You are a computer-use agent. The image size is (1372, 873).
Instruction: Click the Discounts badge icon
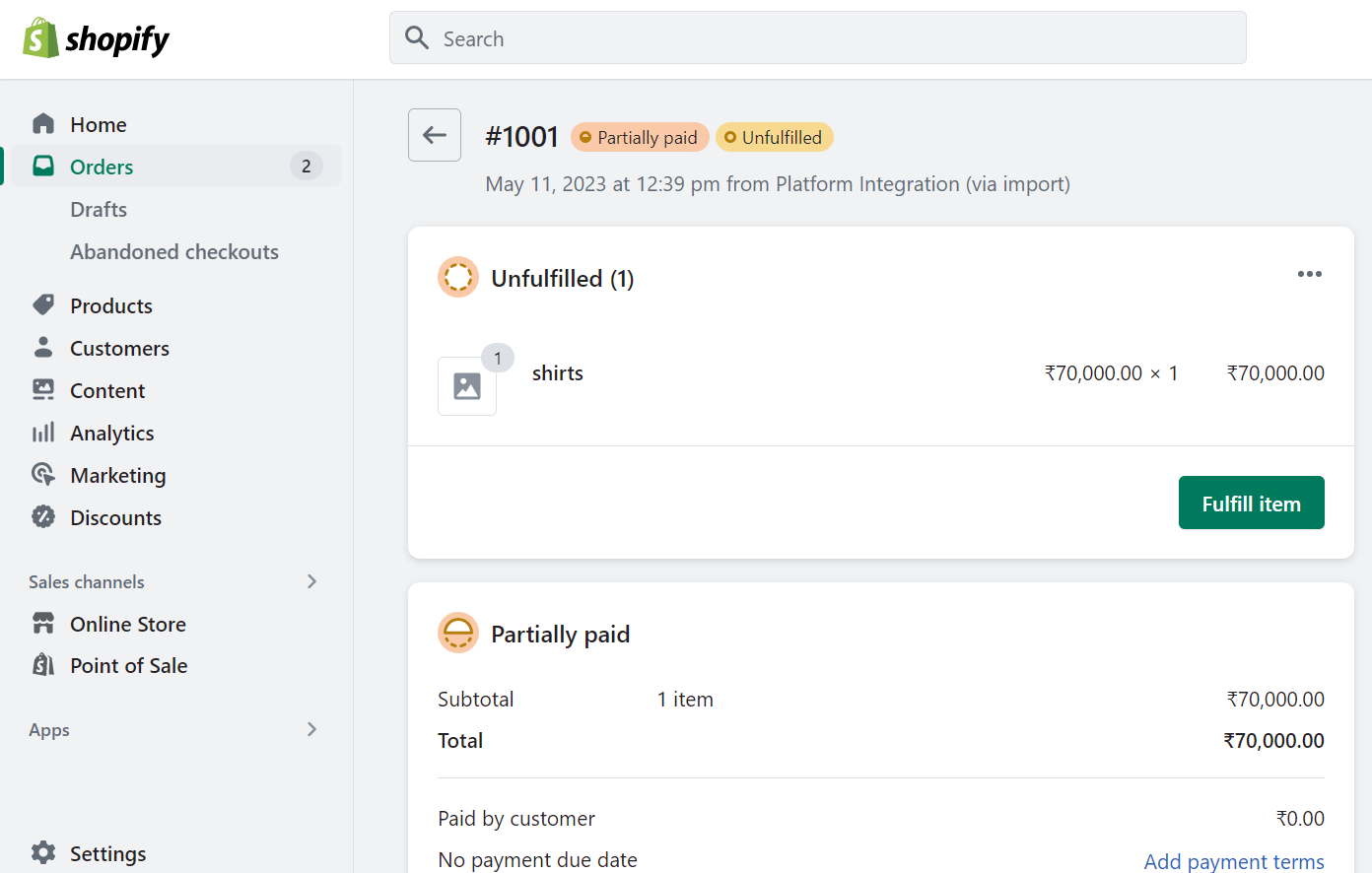click(x=43, y=517)
